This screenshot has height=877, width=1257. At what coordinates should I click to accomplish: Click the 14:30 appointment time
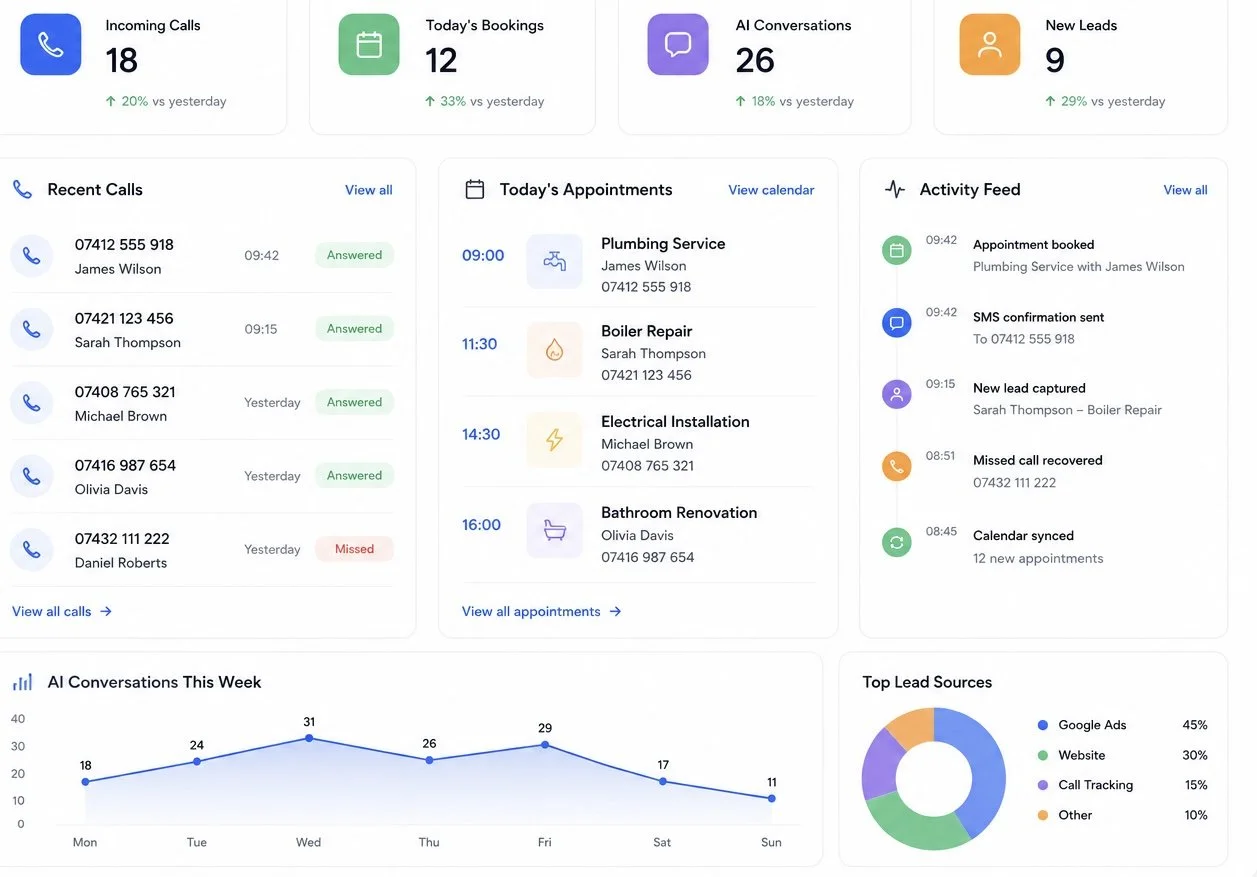481,434
